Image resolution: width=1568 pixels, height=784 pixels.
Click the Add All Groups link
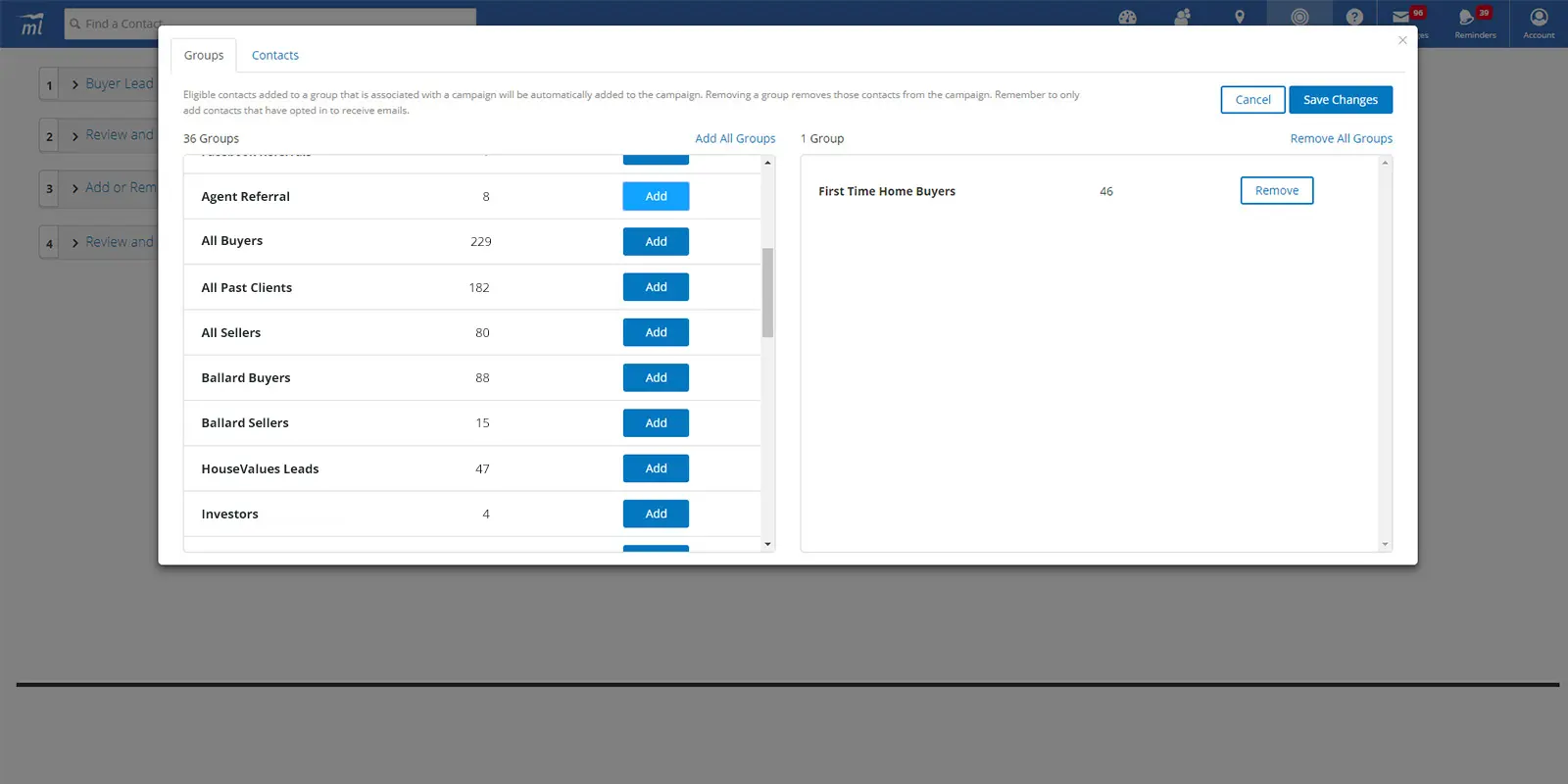tap(735, 138)
